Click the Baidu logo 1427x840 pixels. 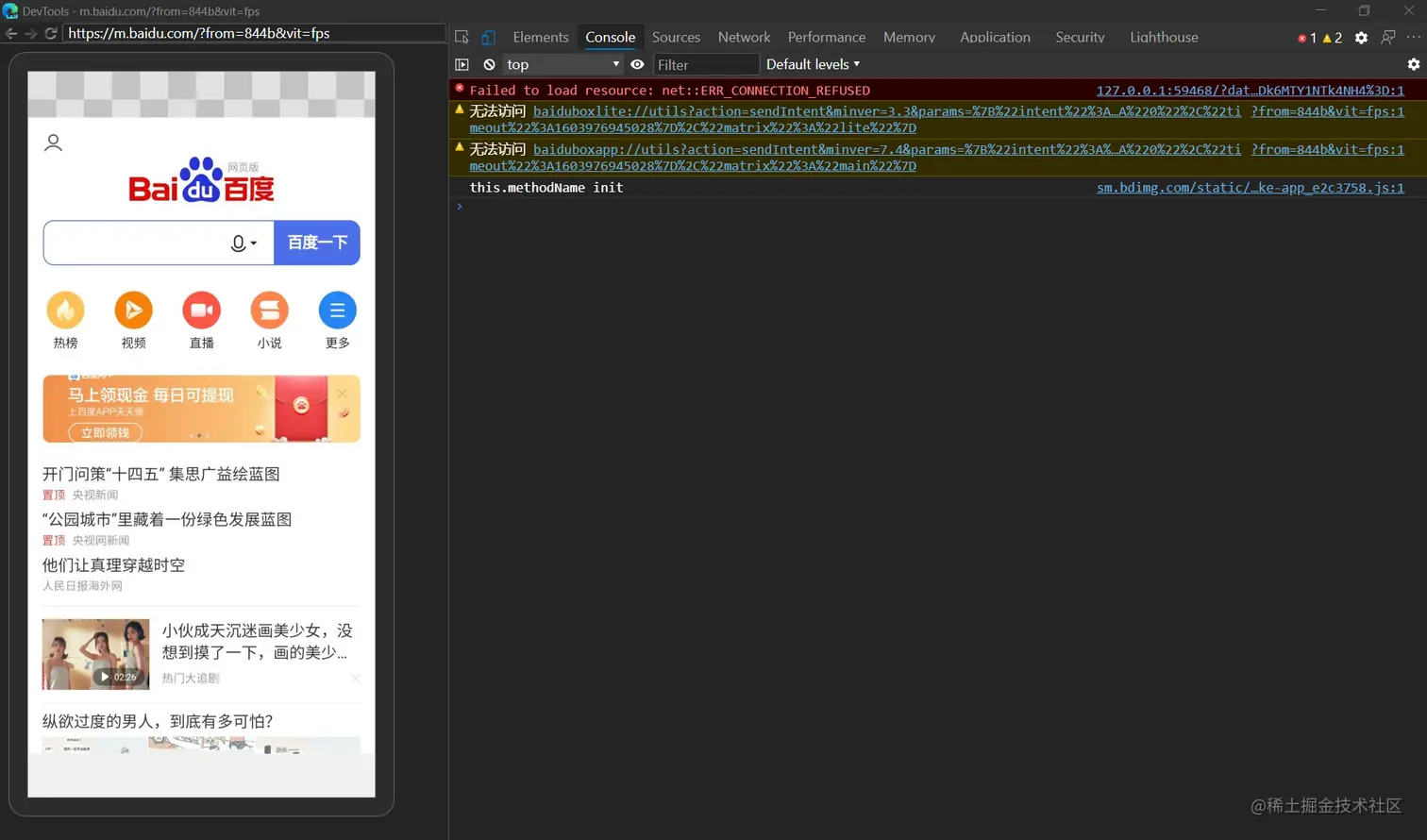201,179
